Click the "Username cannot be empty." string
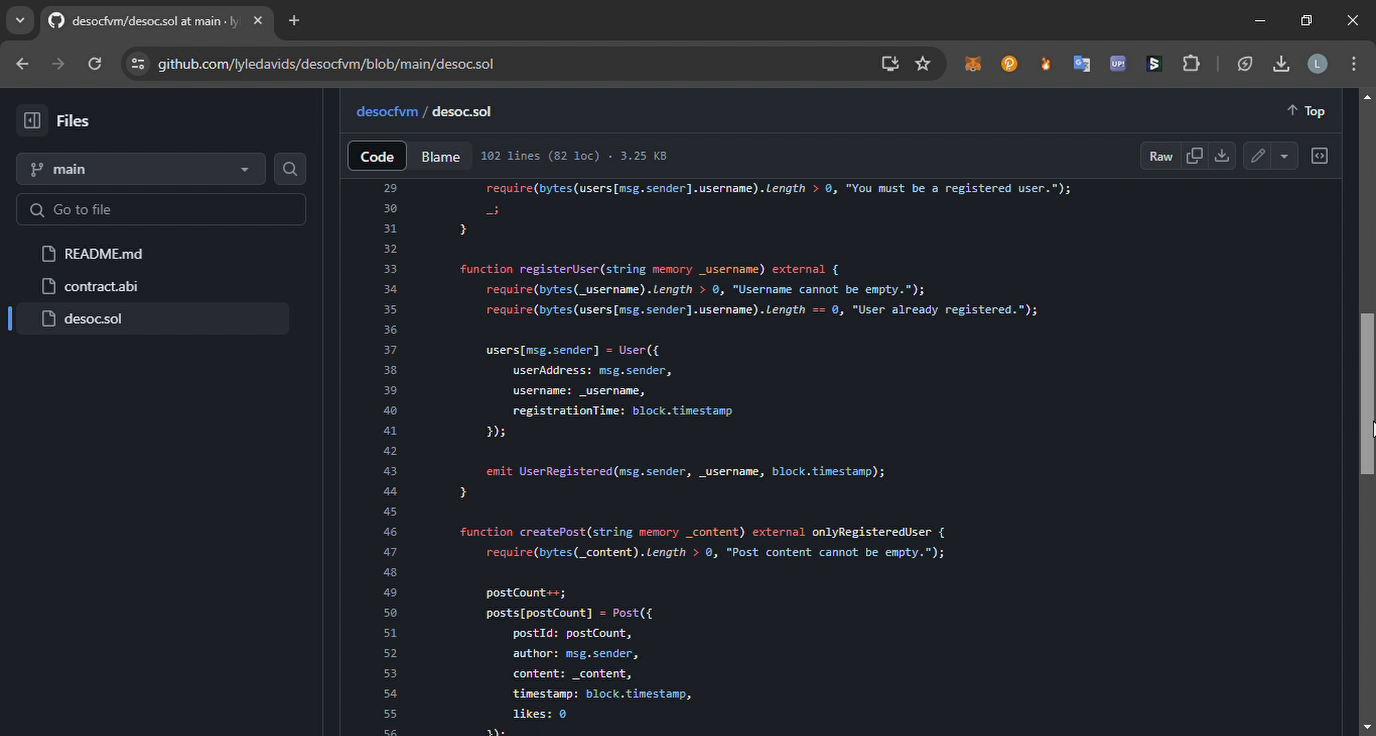Screen dimensions: 1376x736 (x=821, y=290)
